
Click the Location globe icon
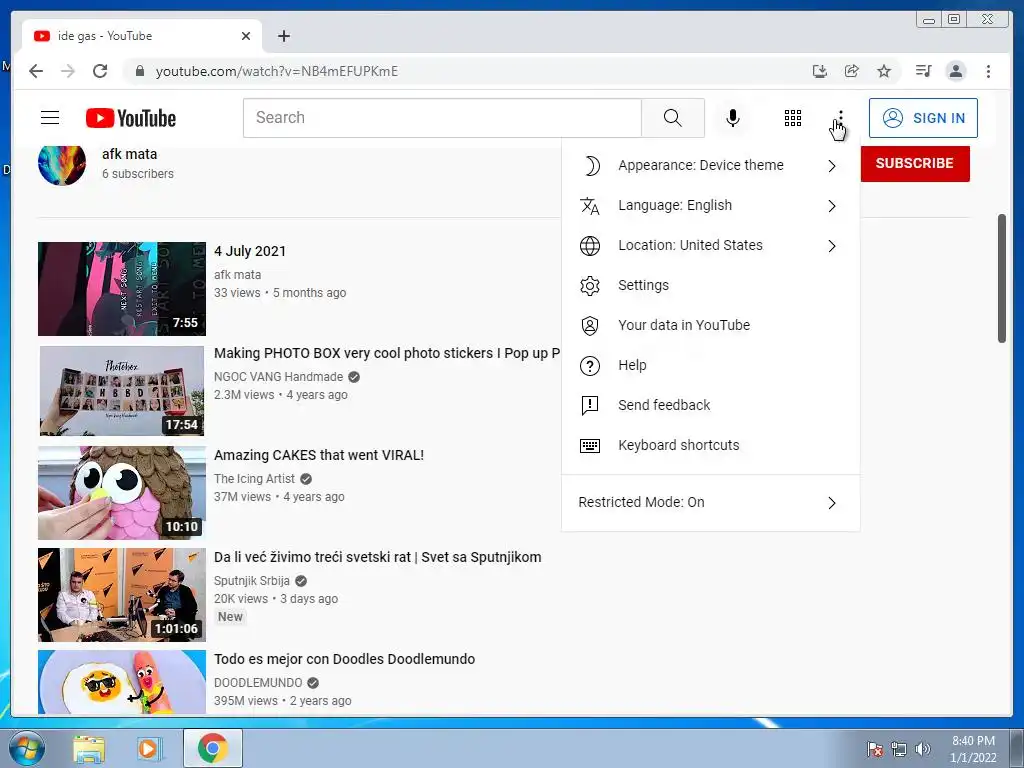point(590,246)
